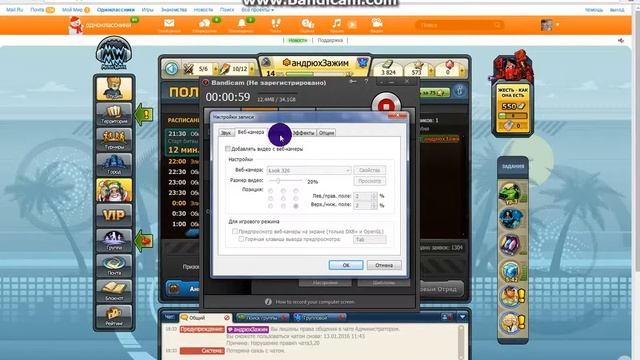Open the Odnoklassniki music note icon
Image resolution: width=640 pixels, height=360 pixels.
pyautogui.click(x=336, y=24)
